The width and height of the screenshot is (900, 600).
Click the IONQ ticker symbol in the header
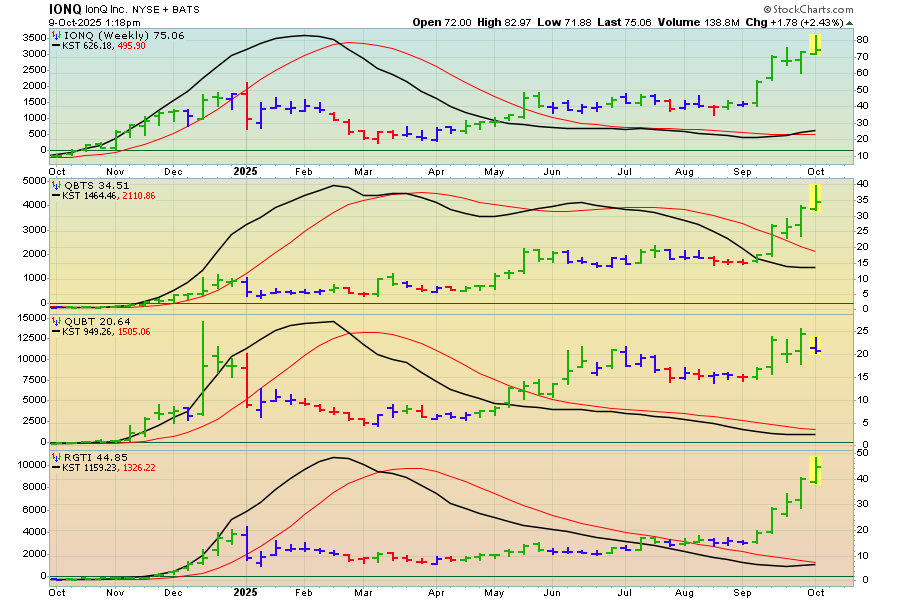[66, 7]
